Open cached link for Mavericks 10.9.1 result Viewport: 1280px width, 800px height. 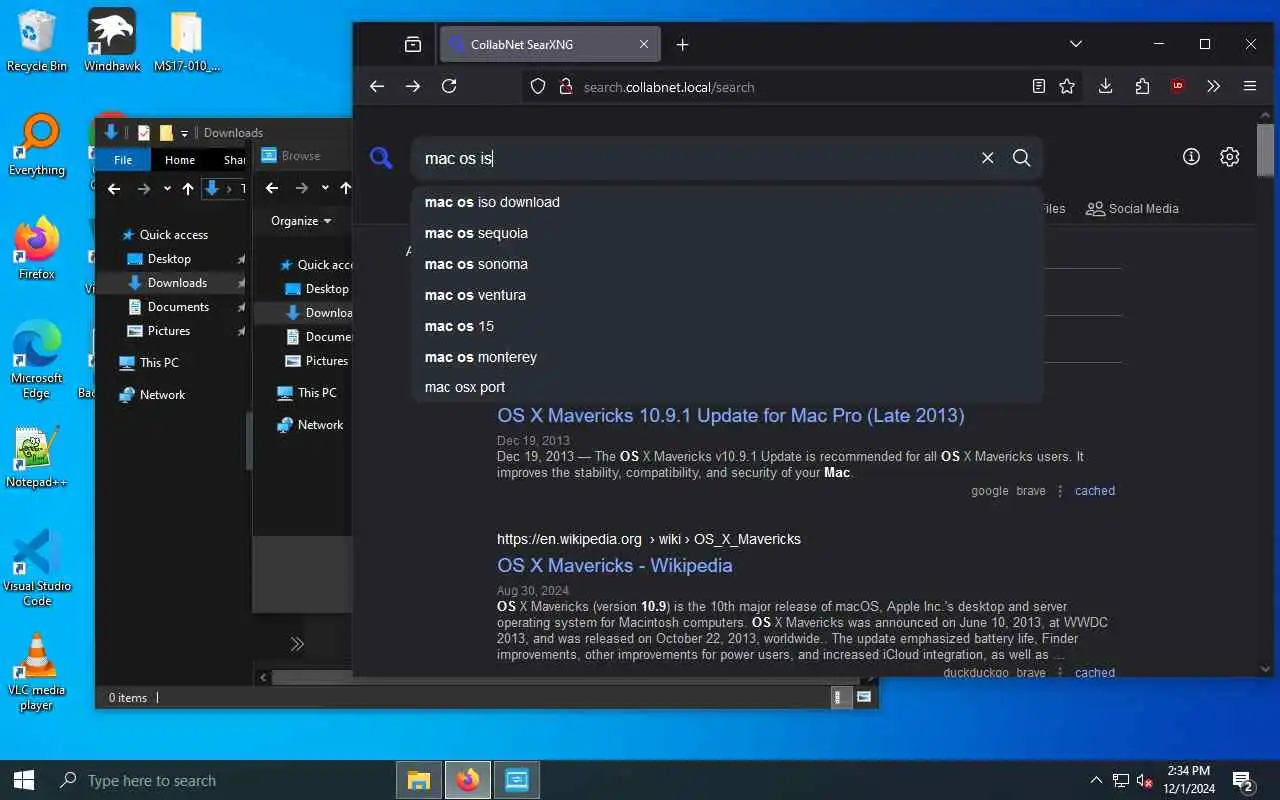pyautogui.click(x=1095, y=491)
